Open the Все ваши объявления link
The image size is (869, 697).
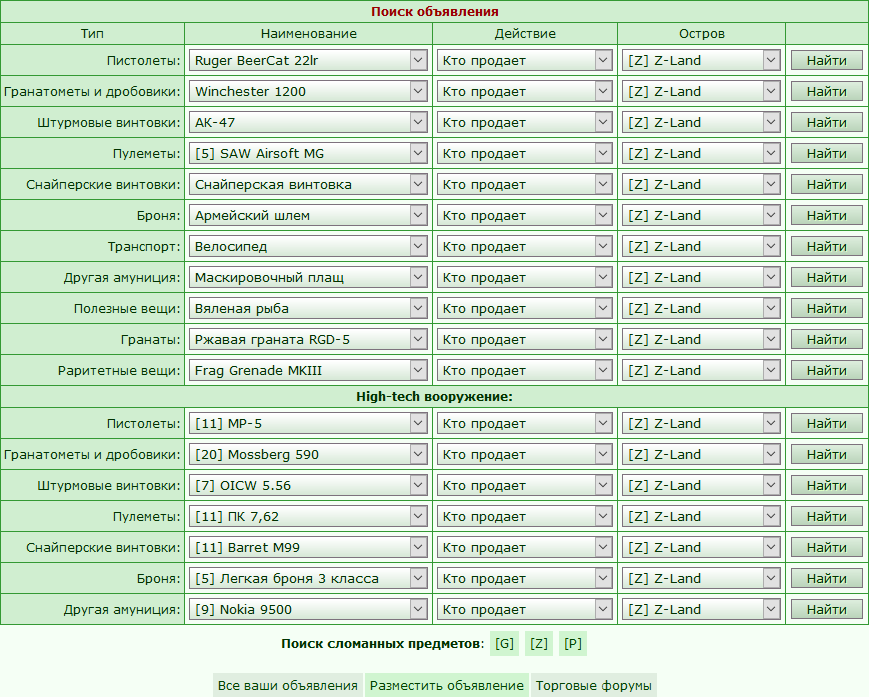[288, 685]
